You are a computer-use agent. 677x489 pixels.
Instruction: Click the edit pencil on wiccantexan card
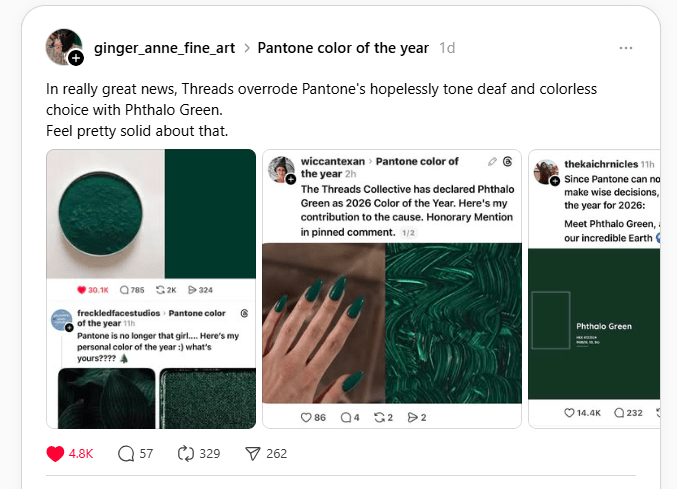pyautogui.click(x=491, y=161)
